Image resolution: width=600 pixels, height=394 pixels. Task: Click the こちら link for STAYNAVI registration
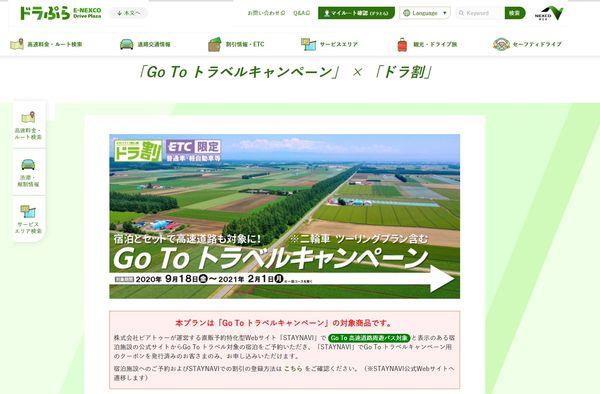tap(293, 369)
